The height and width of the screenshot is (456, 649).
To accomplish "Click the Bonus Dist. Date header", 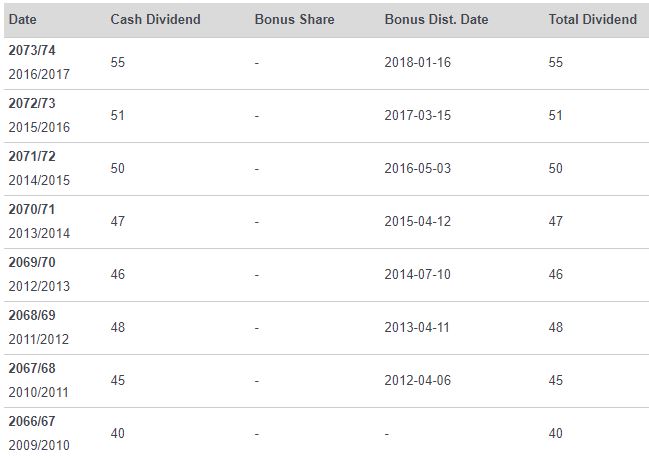I will tap(436, 19).
